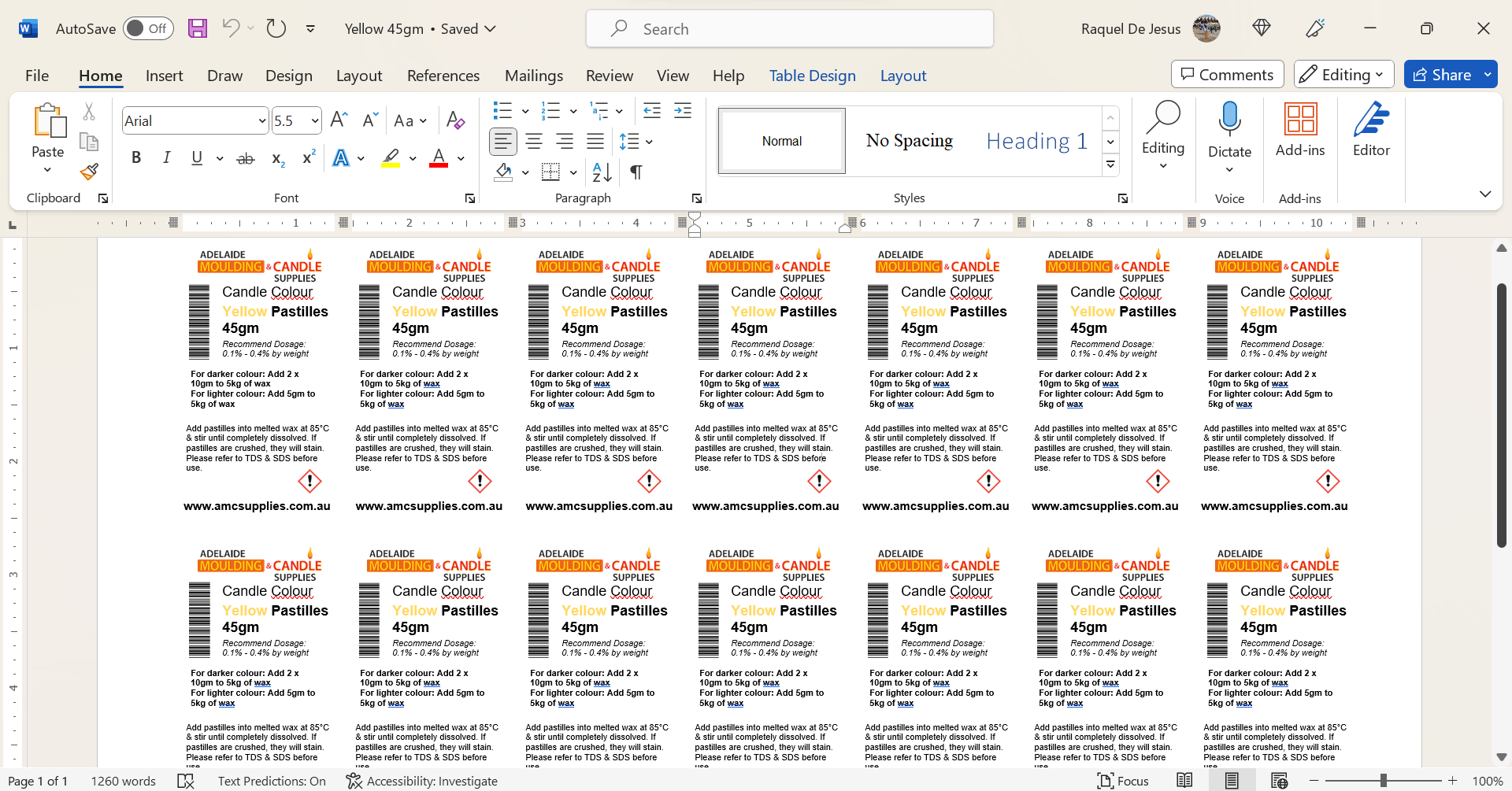1512x791 pixels.
Task: Open line spacing options dropdown
Action: pos(649,142)
